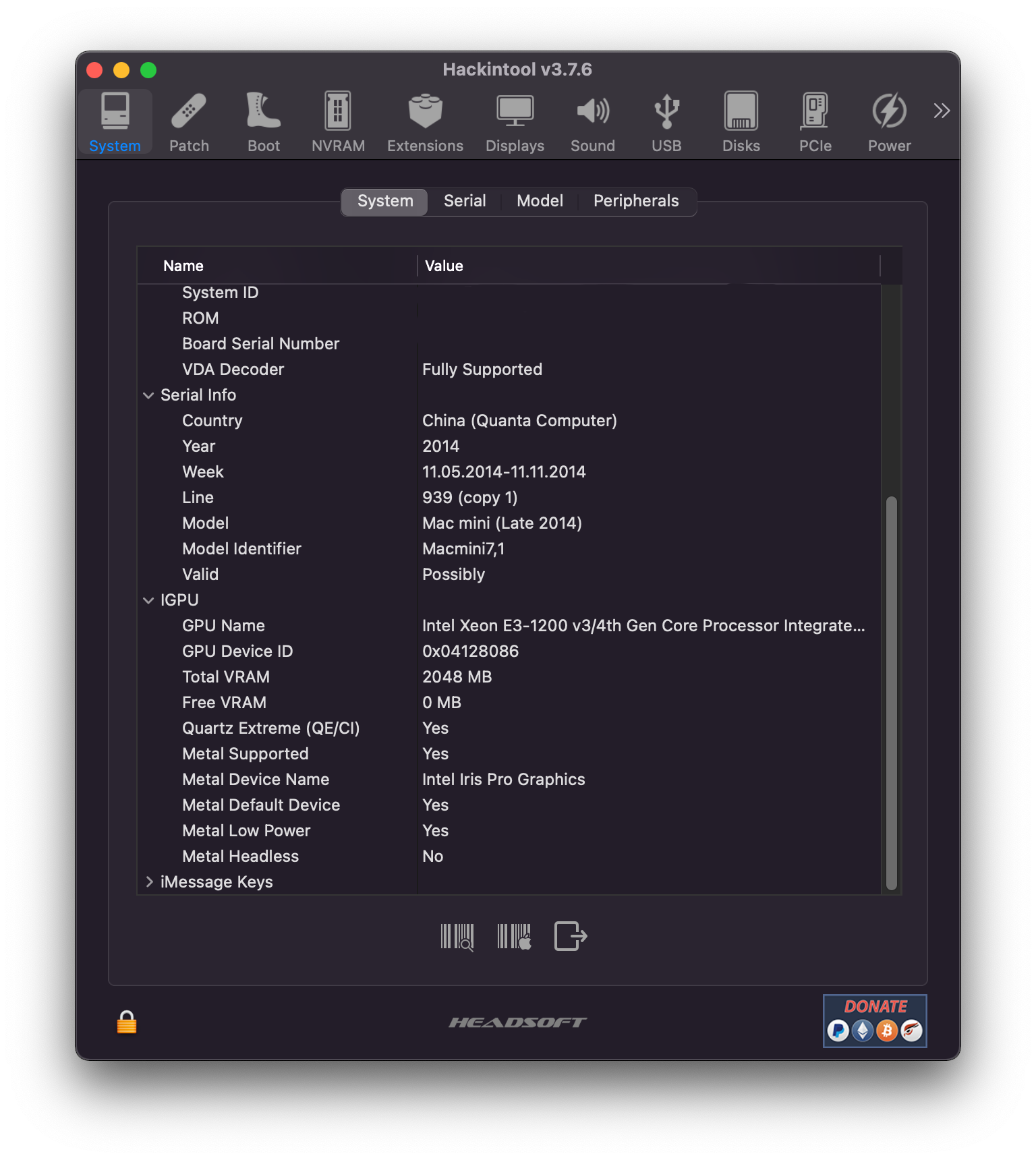Viewport: 1036px width, 1160px height.
Task: Select the Week row
Action: [x=509, y=472]
